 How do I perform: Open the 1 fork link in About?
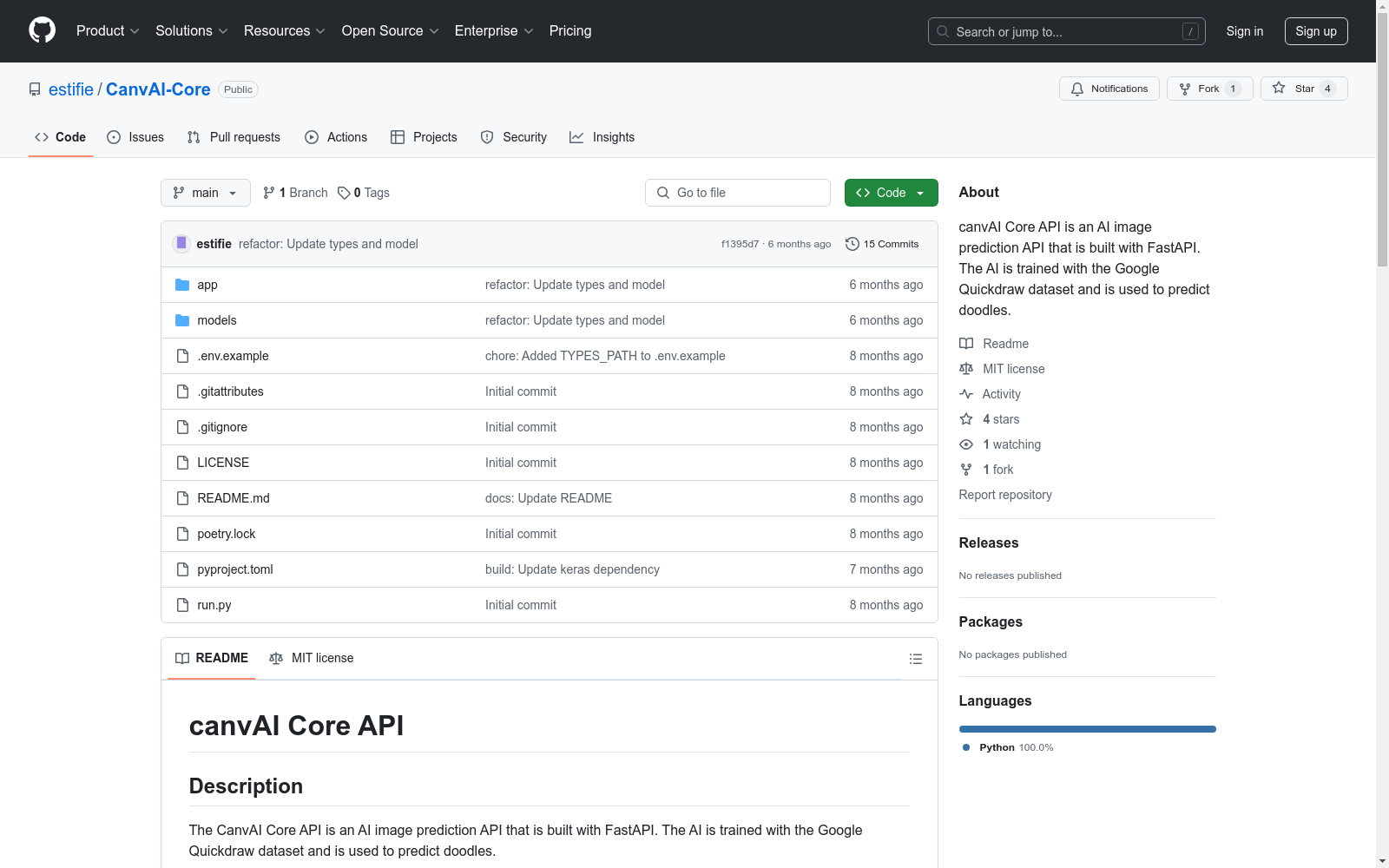[x=998, y=470]
